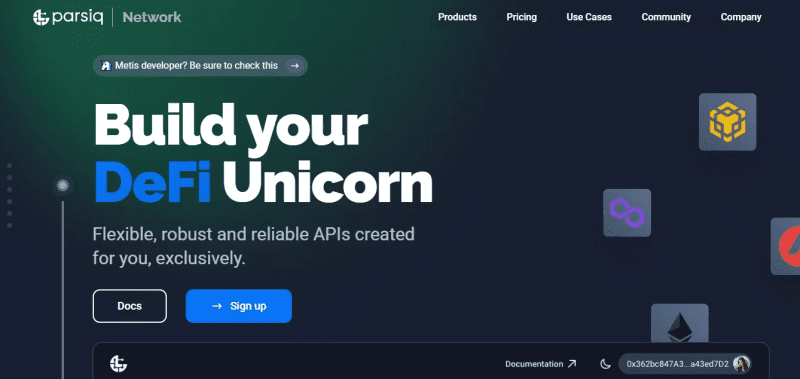This screenshot has height=379, width=800.
Task: Select the red Avalanche icon at edge
Action: (x=786, y=246)
